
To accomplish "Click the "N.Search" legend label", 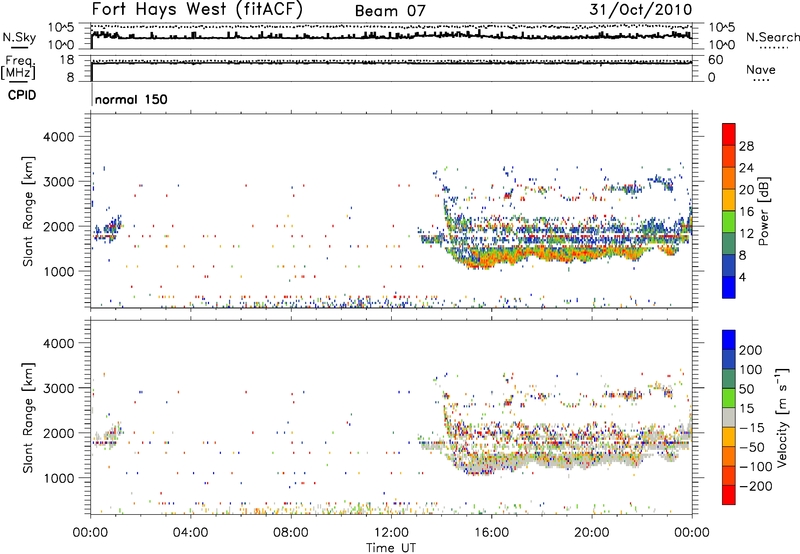I will (772, 37).
